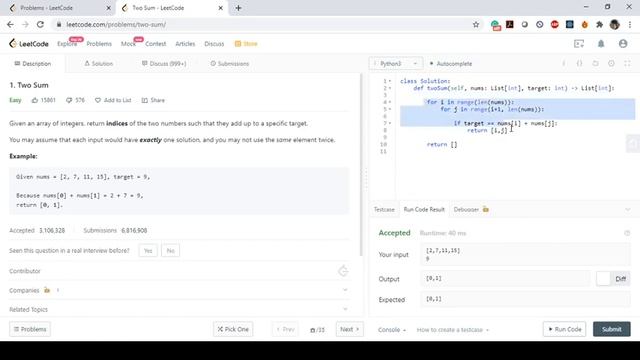The image size is (640, 360).
Task: Switch to the Solution tab
Action: (x=98, y=64)
